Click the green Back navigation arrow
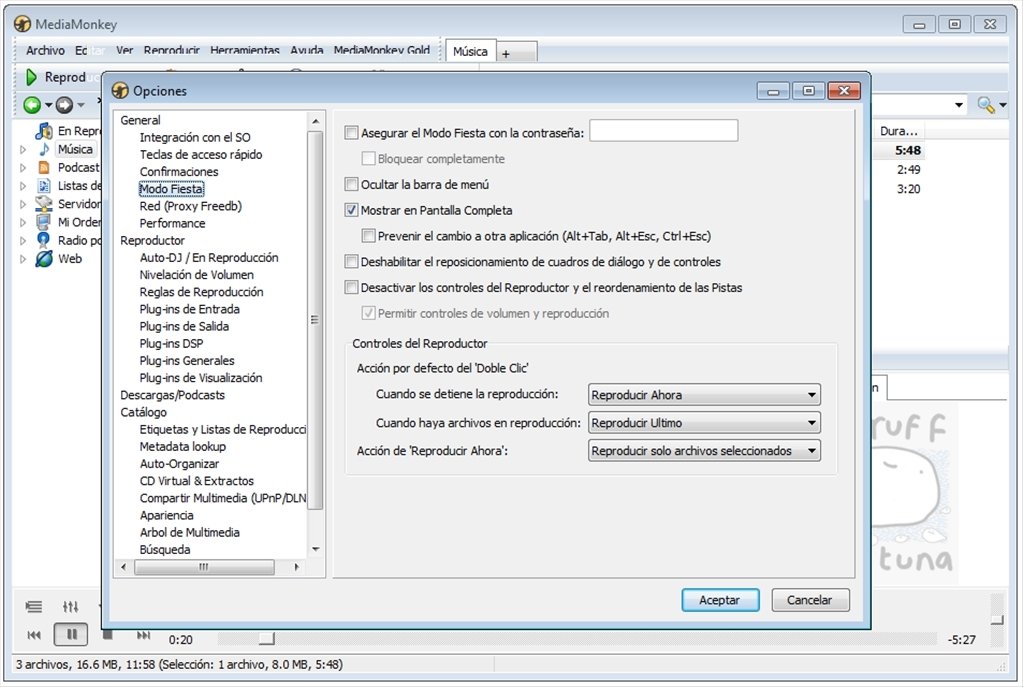1023x687 pixels. click(x=32, y=104)
